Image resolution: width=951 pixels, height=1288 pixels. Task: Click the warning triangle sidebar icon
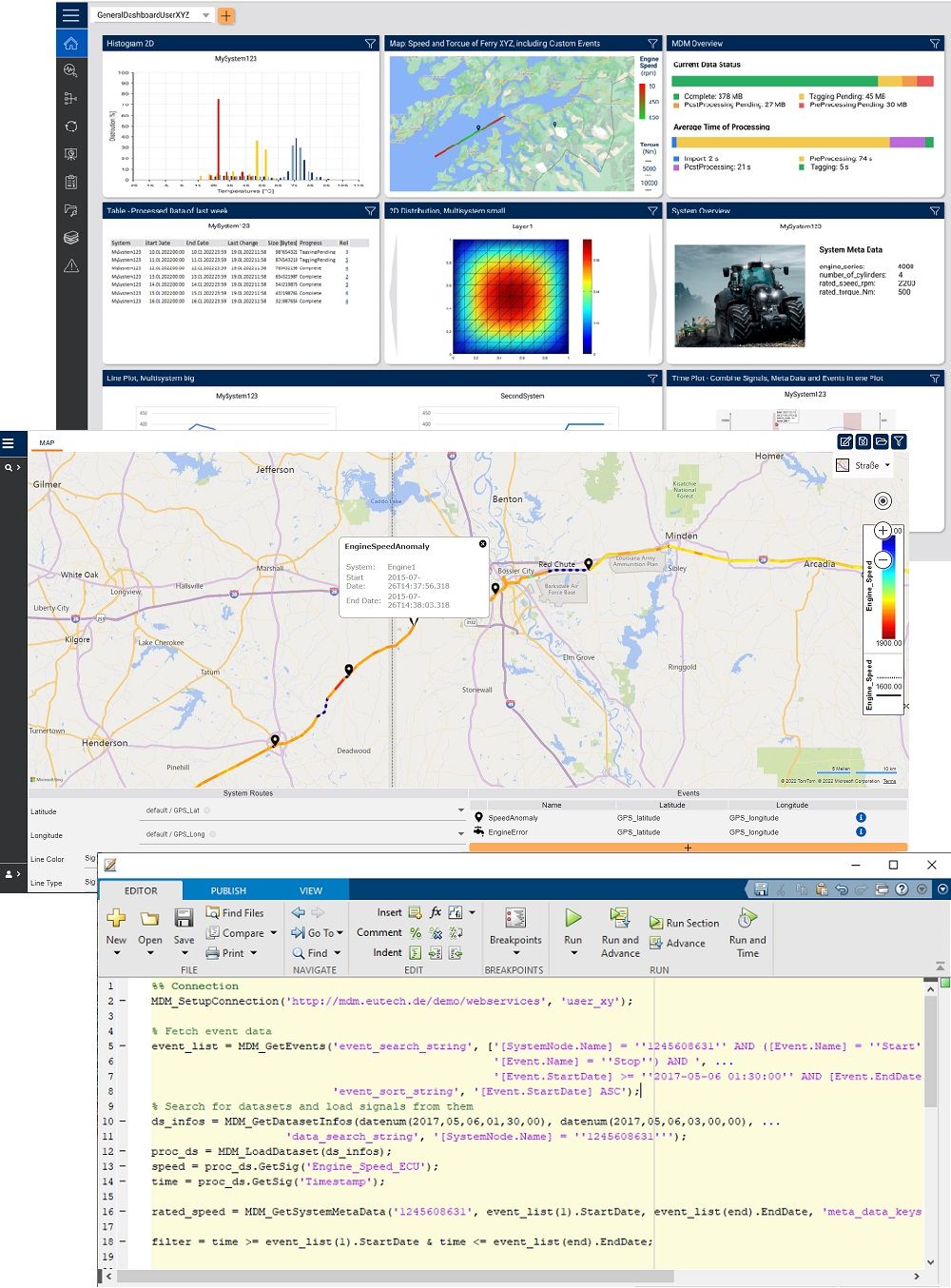coord(71,266)
